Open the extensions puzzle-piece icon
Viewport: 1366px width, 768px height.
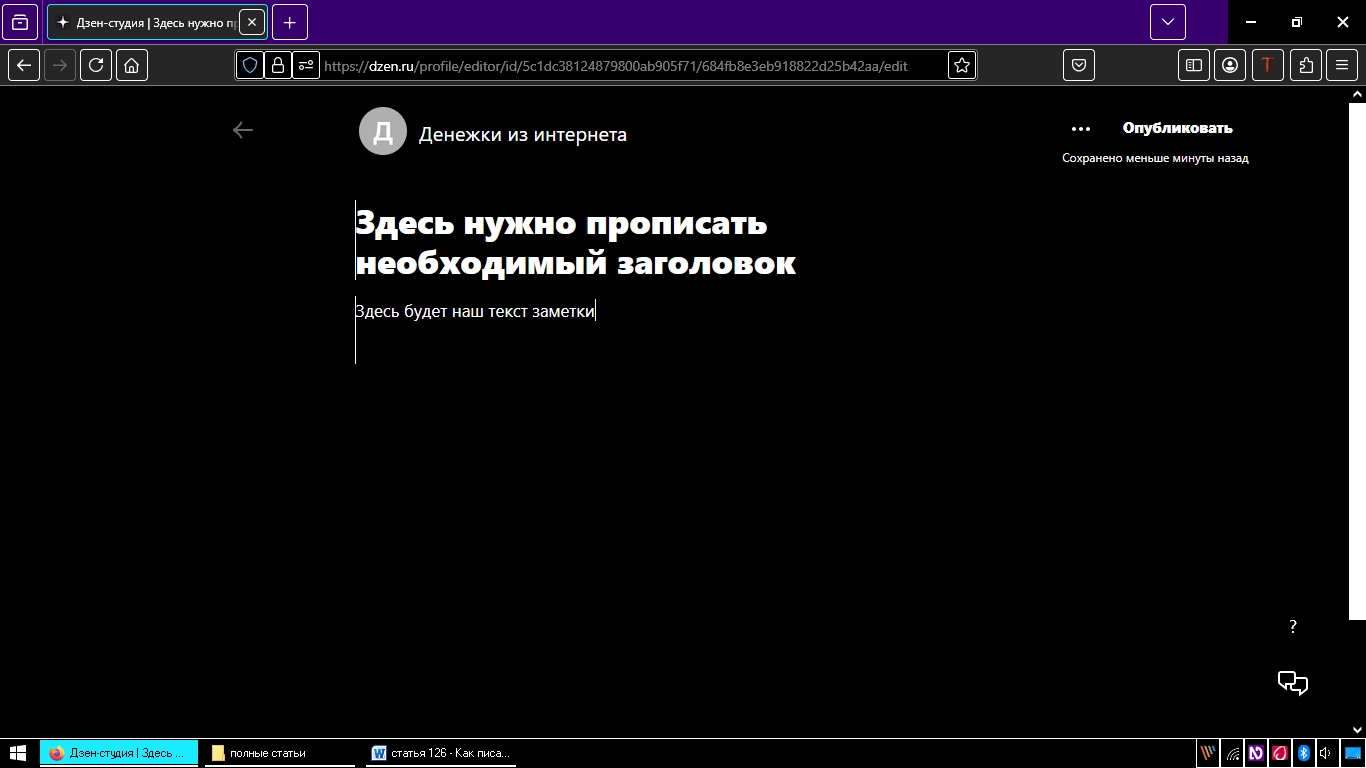1306,65
